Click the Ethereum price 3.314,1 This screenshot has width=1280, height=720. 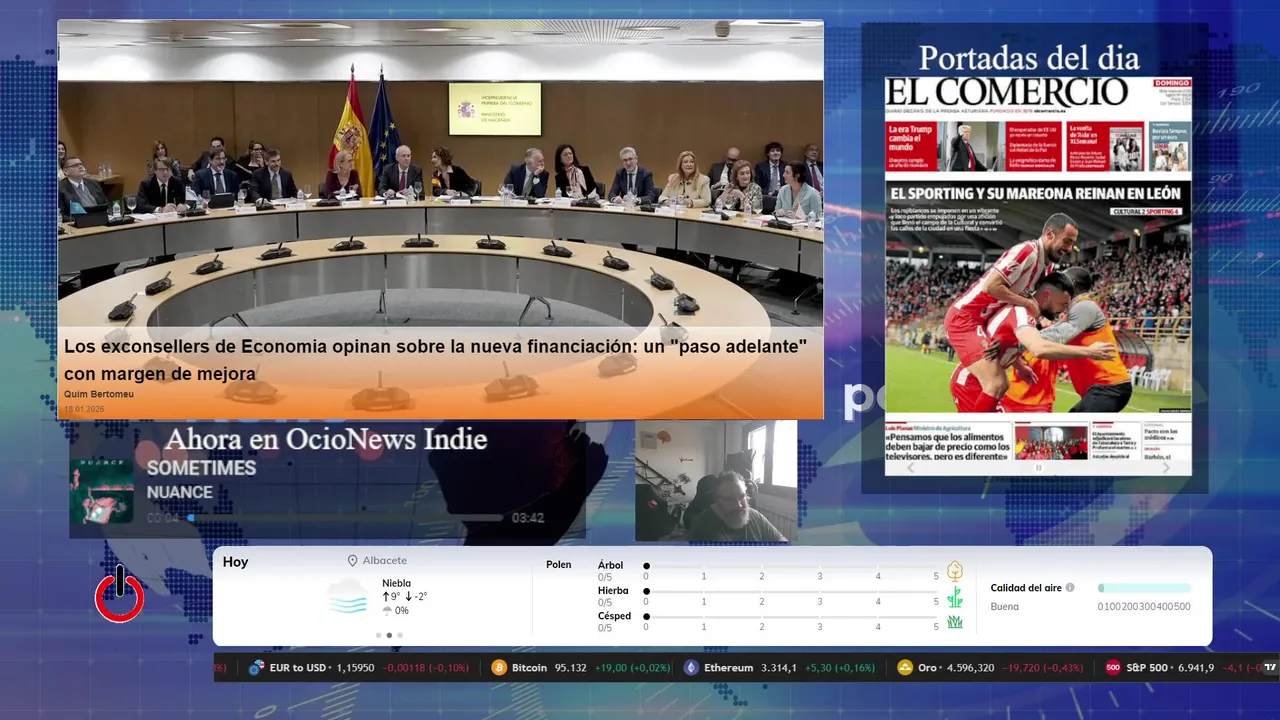[778, 668]
